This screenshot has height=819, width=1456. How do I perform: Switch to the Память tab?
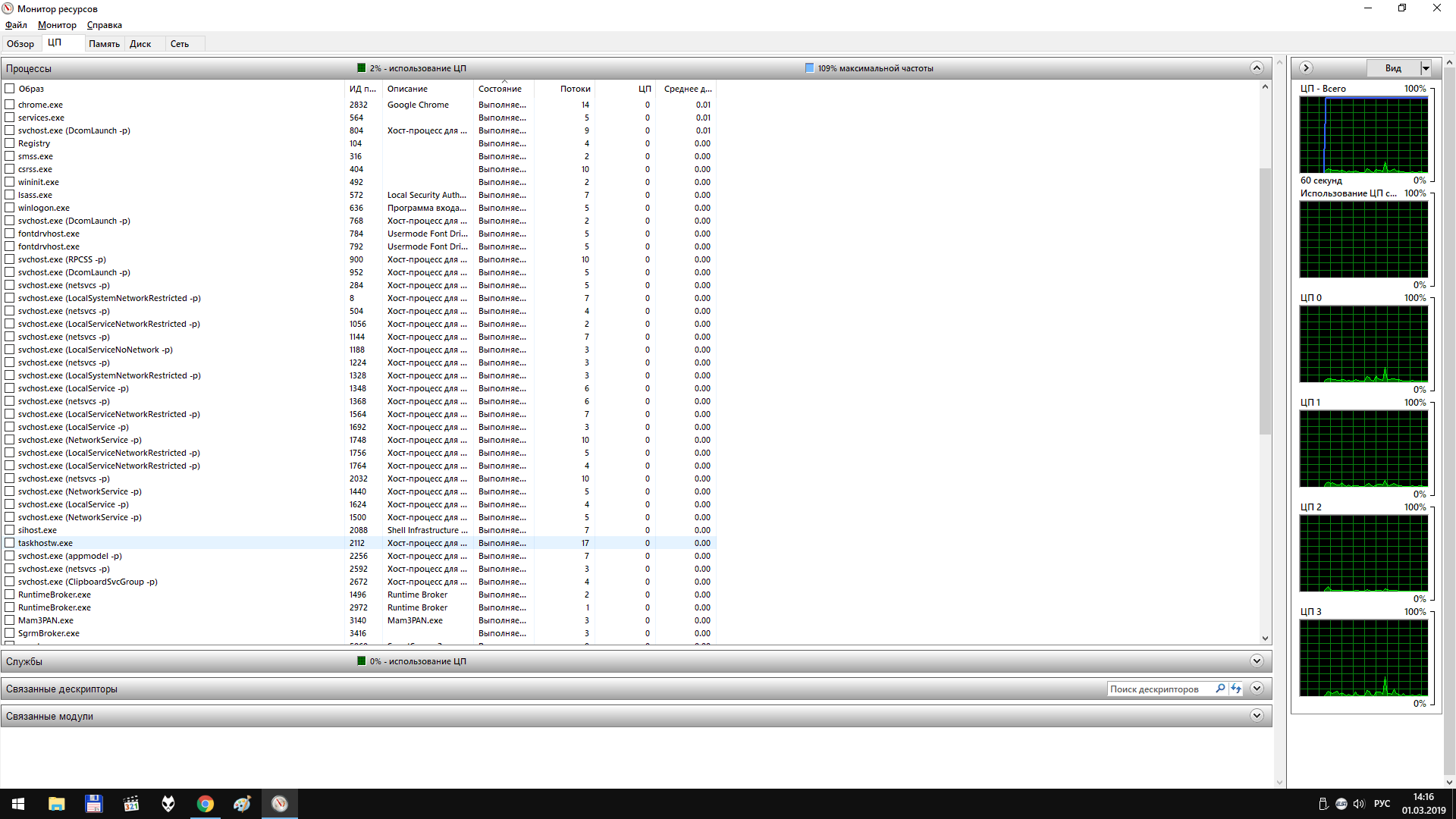pyautogui.click(x=104, y=44)
